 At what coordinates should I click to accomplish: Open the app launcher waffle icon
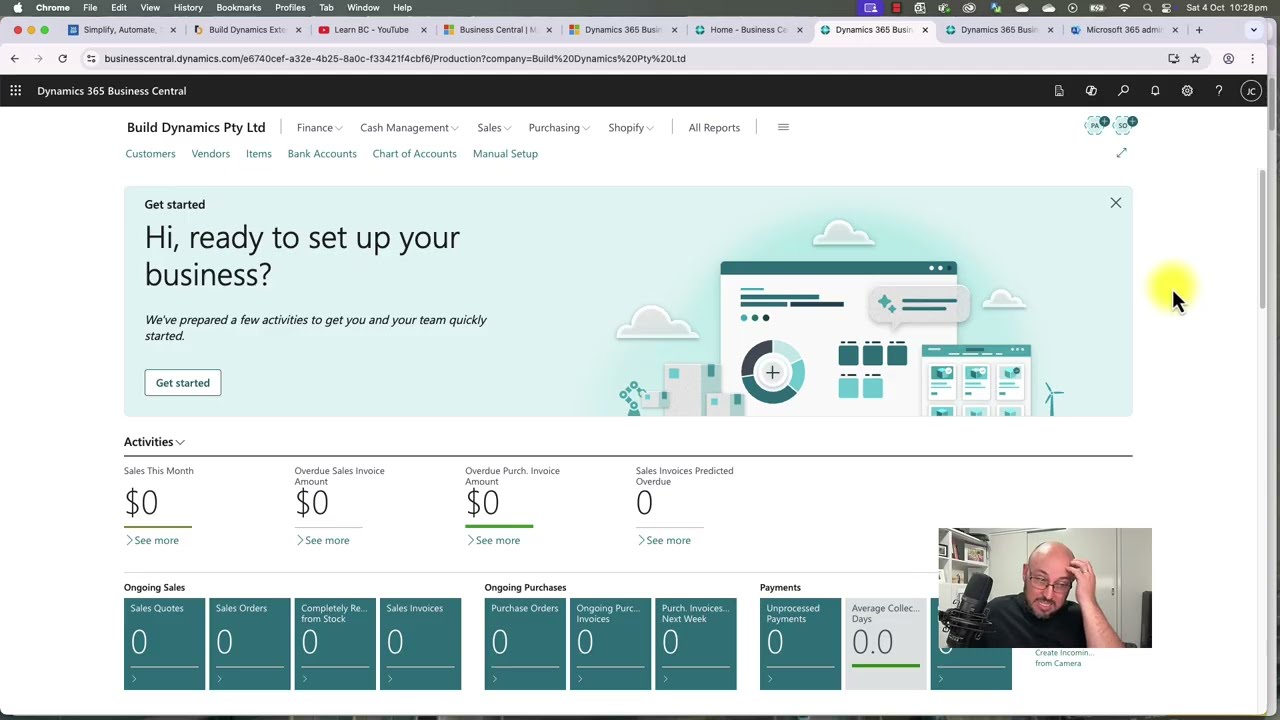click(16, 91)
